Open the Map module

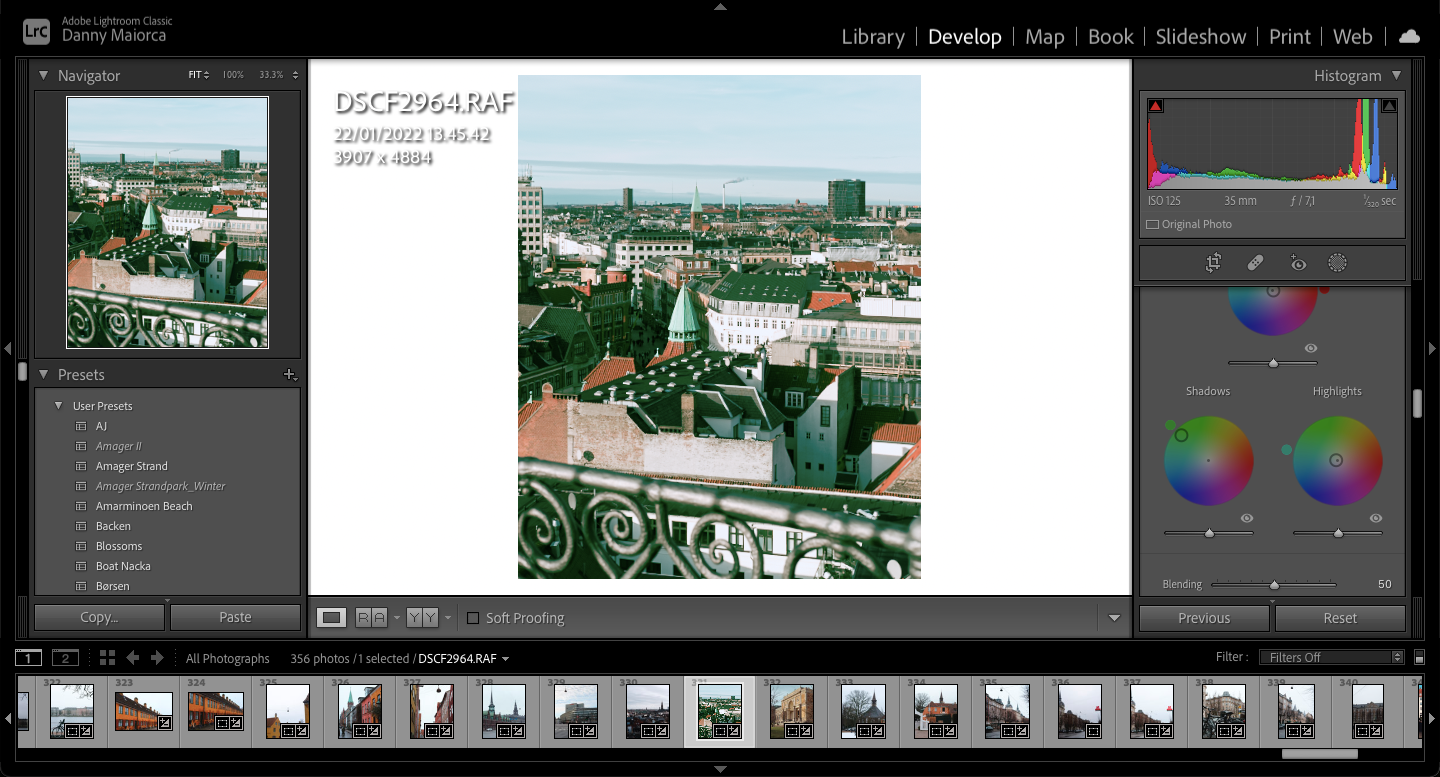click(x=1044, y=36)
